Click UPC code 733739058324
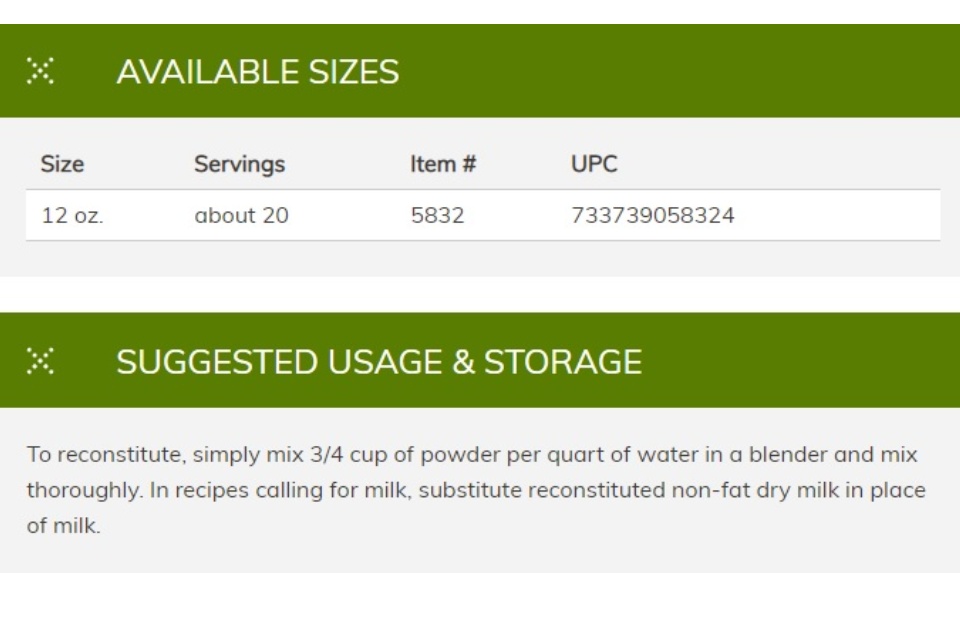 653,216
